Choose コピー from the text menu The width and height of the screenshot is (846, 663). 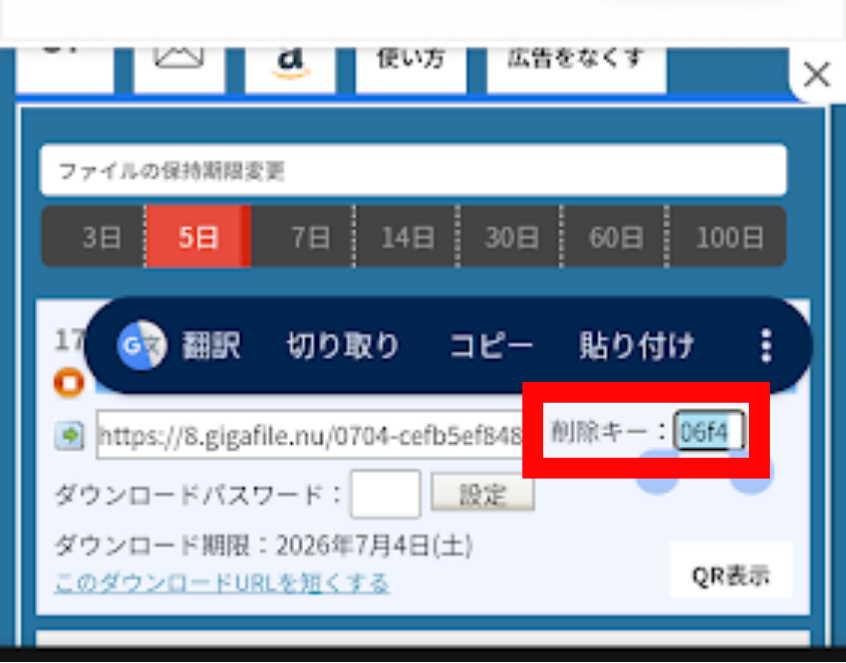point(490,346)
